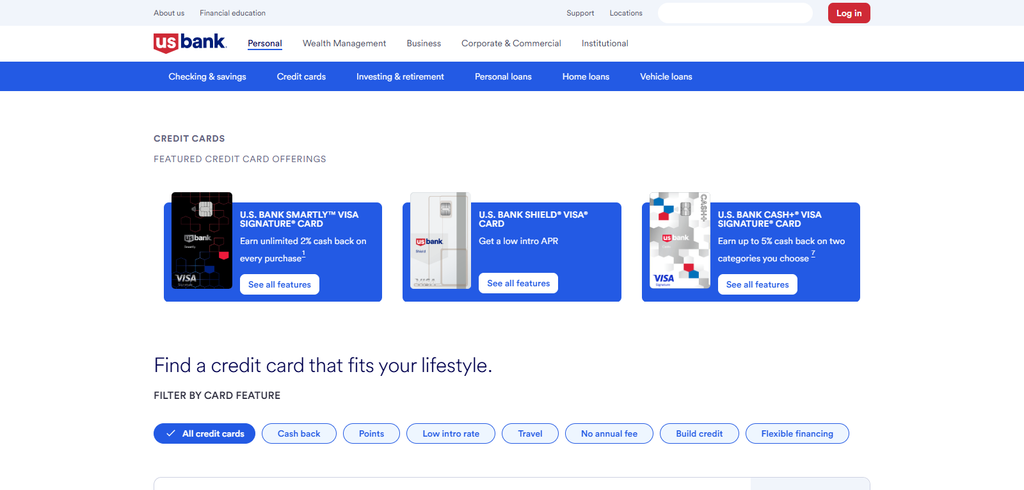The width and height of the screenshot is (1024, 490).
Task: Click the U.S. Bank Smartly Visa Signature title
Action: [299, 219]
